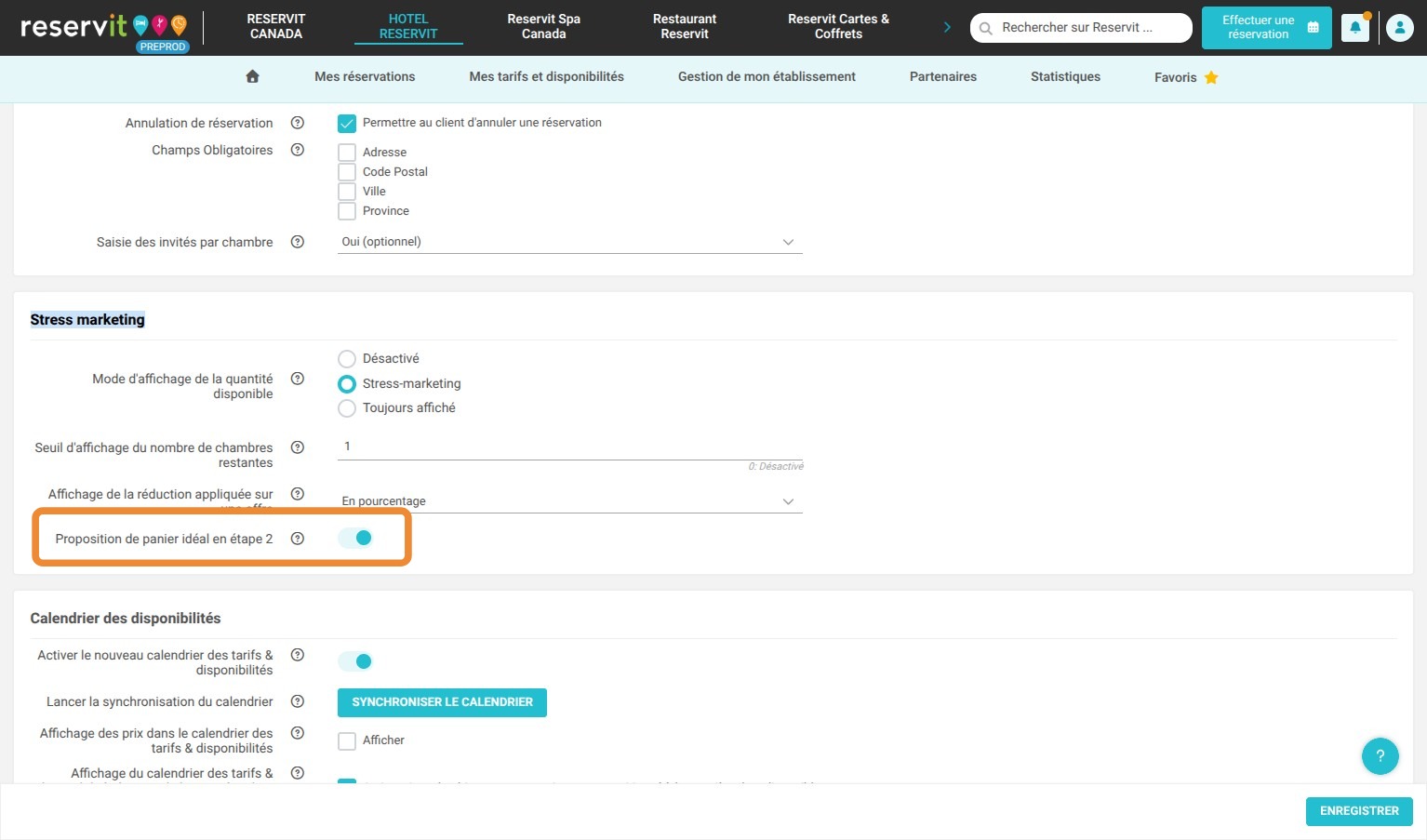Switch to the Restaurant Reservit tab
Viewport: 1427px width, 840px height.
tap(685, 26)
